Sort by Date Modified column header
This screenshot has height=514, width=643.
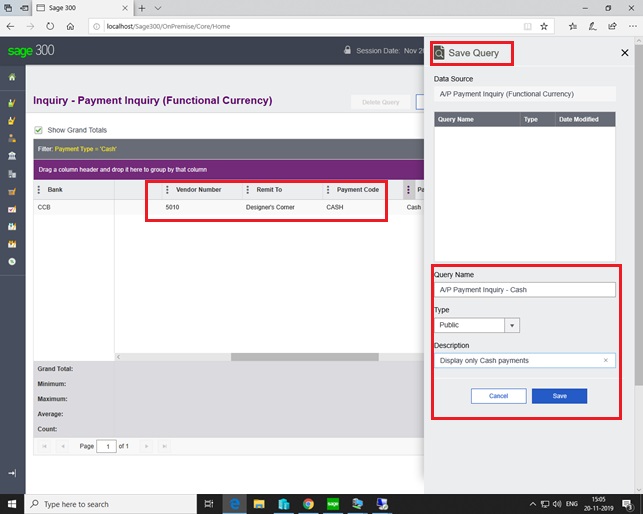(x=584, y=119)
